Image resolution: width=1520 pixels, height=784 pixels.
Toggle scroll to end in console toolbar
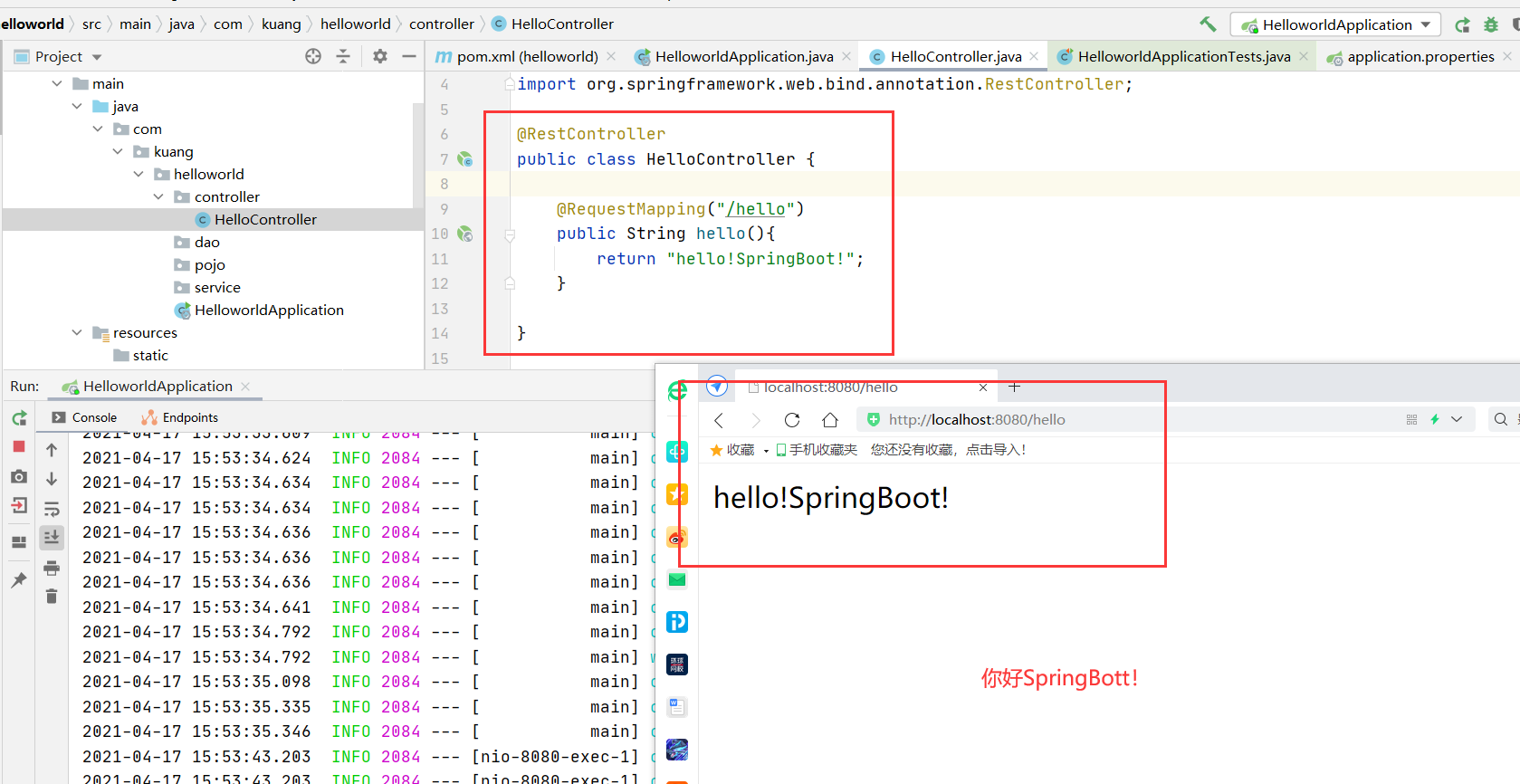52,538
